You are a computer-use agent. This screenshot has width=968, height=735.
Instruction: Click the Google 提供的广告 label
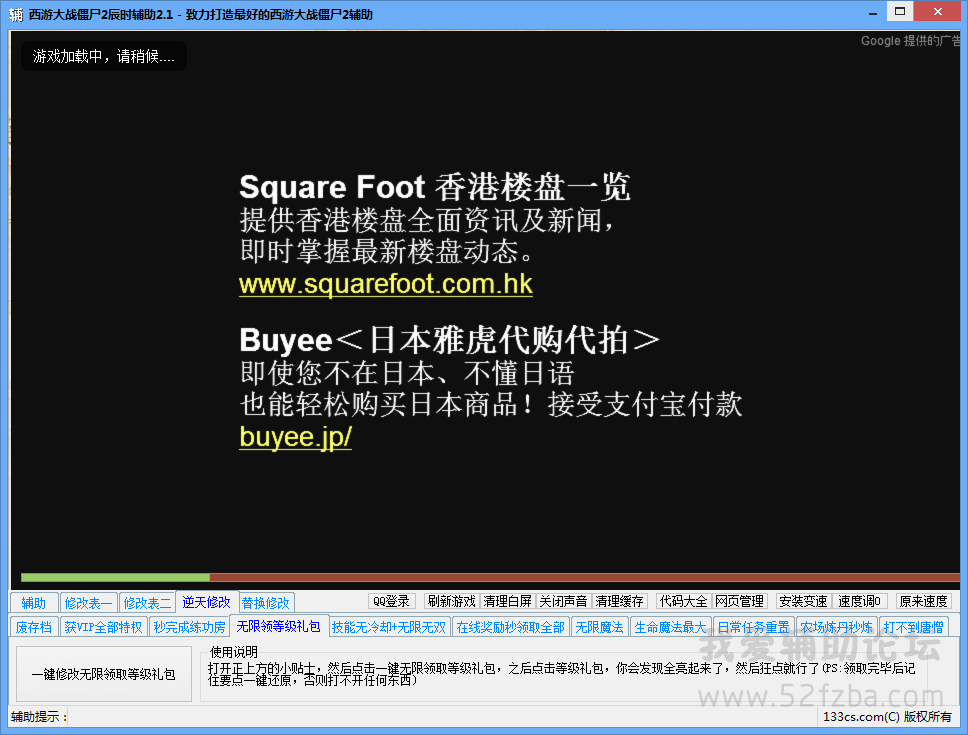click(x=911, y=41)
